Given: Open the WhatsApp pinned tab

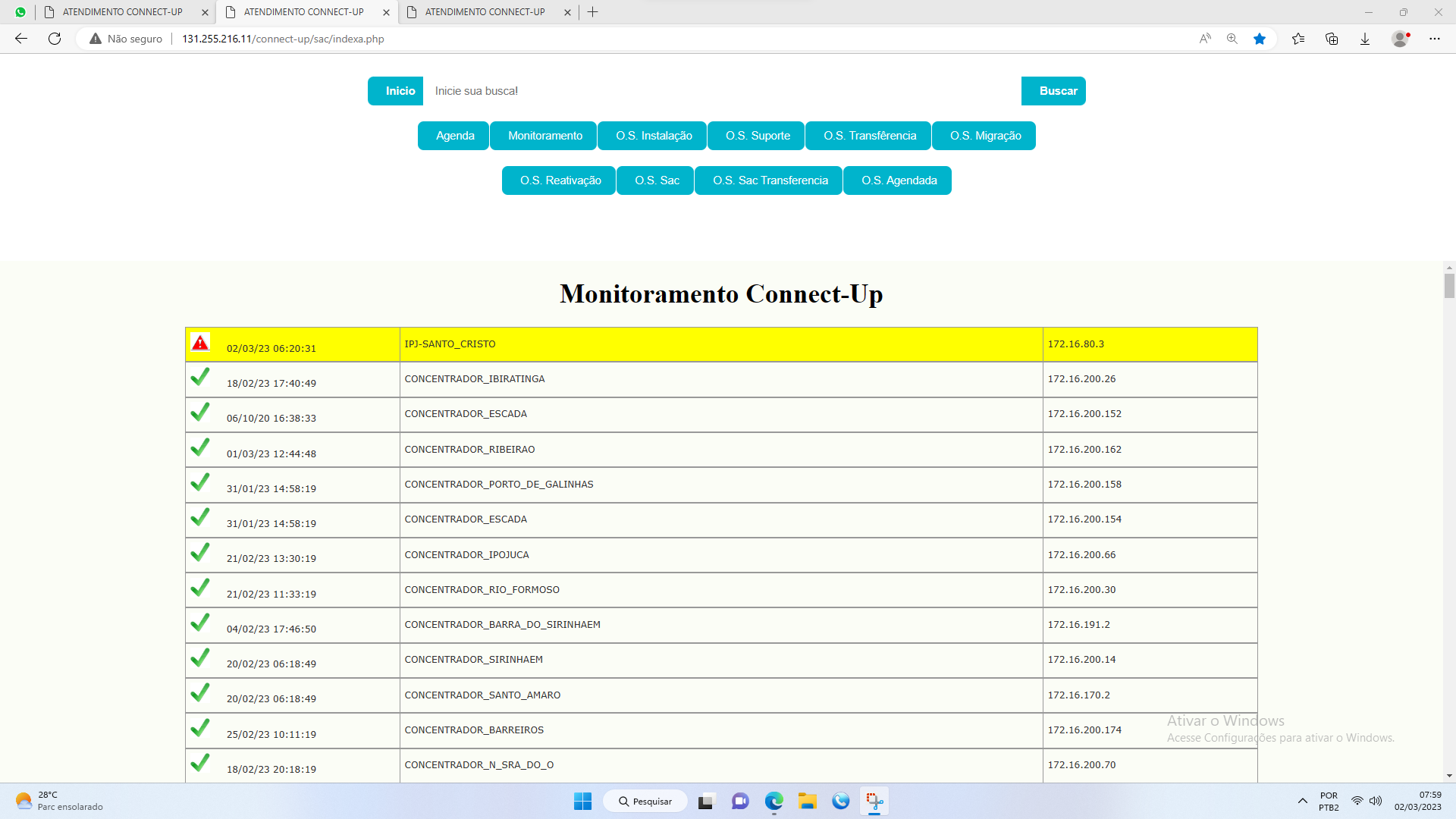Looking at the screenshot, I should tap(20, 12).
